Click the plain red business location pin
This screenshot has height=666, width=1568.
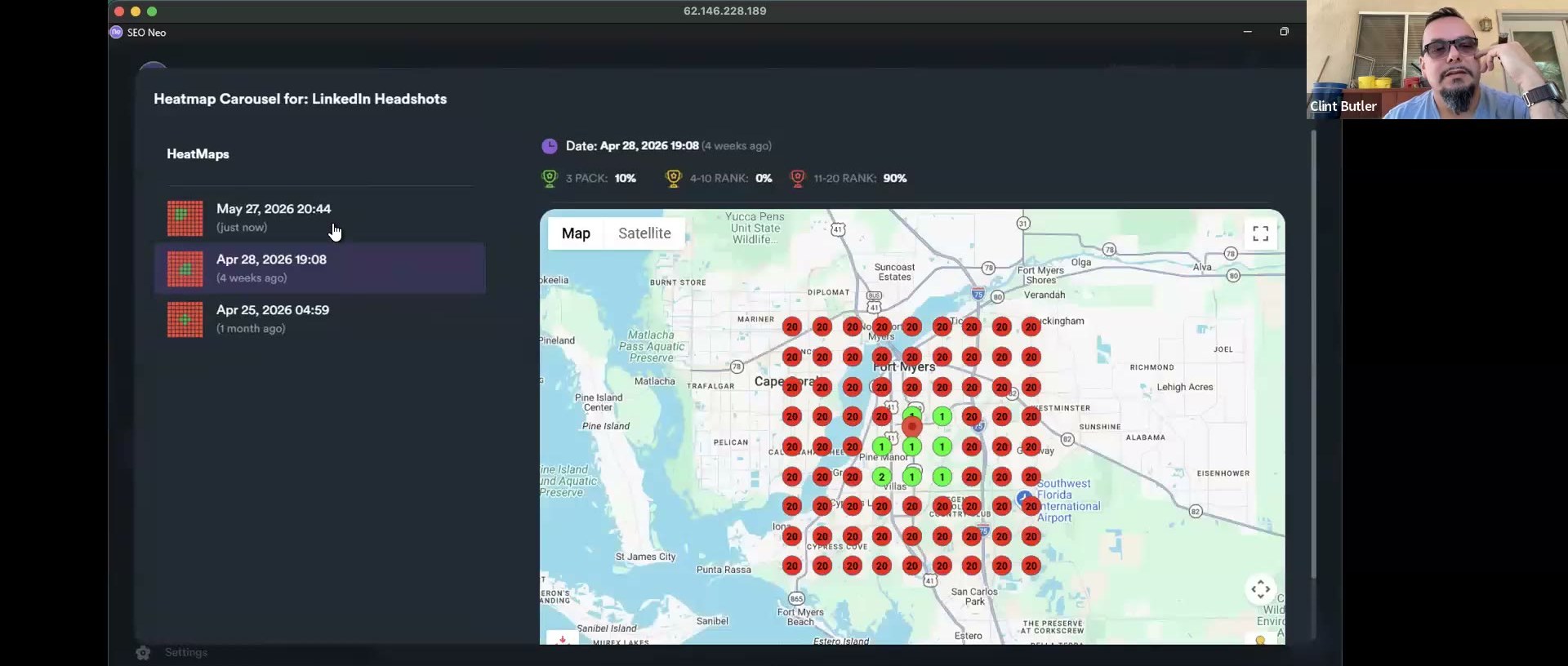click(912, 426)
